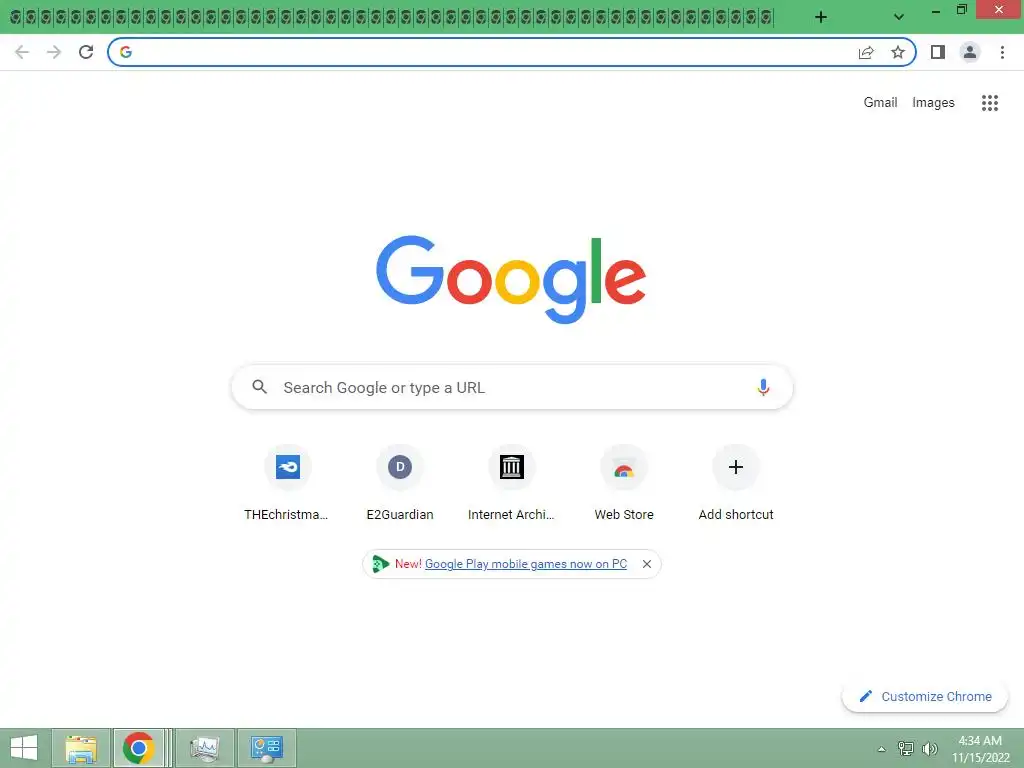Open the Windows Start button
Viewport: 1024px width, 768px height.
tap(24, 748)
